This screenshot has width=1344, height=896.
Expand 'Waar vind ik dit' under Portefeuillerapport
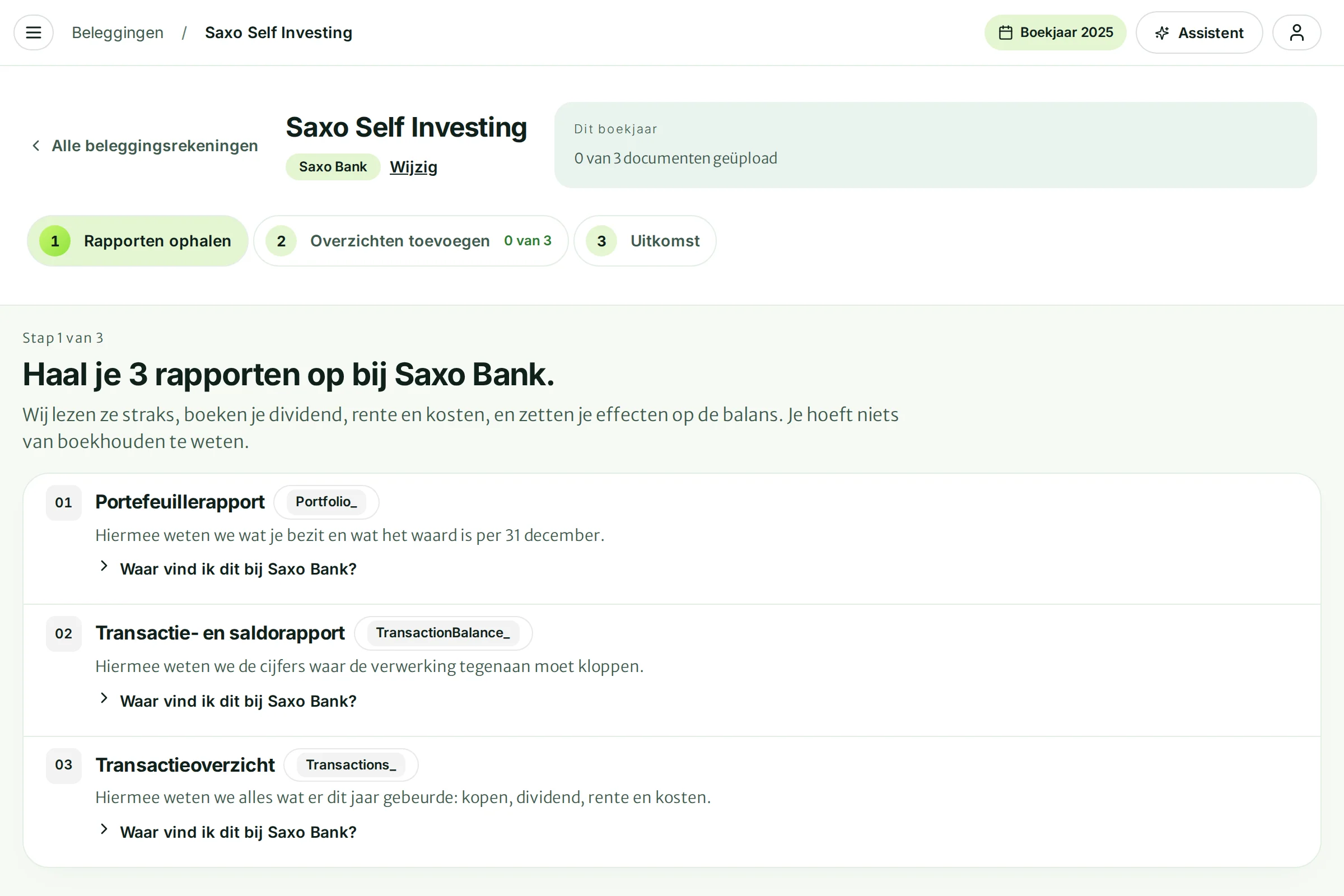pos(228,568)
